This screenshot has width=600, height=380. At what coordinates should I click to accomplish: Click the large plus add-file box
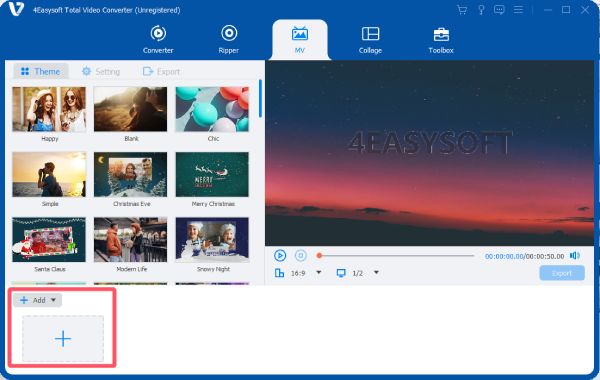(63, 339)
